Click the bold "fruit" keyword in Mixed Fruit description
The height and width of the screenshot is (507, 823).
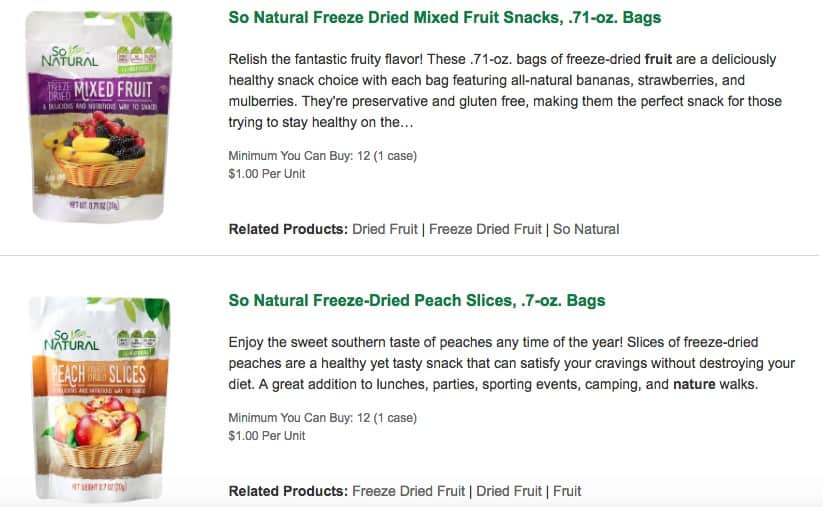point(658,59)
